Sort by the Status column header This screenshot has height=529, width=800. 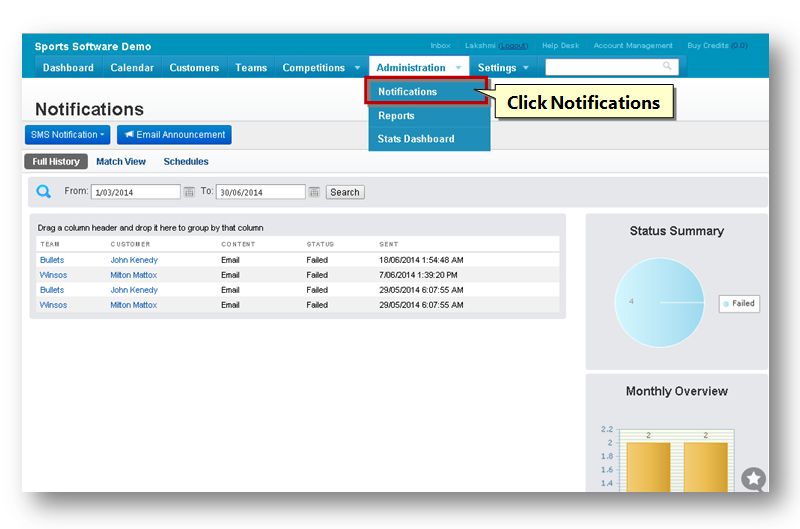(320, 244)
